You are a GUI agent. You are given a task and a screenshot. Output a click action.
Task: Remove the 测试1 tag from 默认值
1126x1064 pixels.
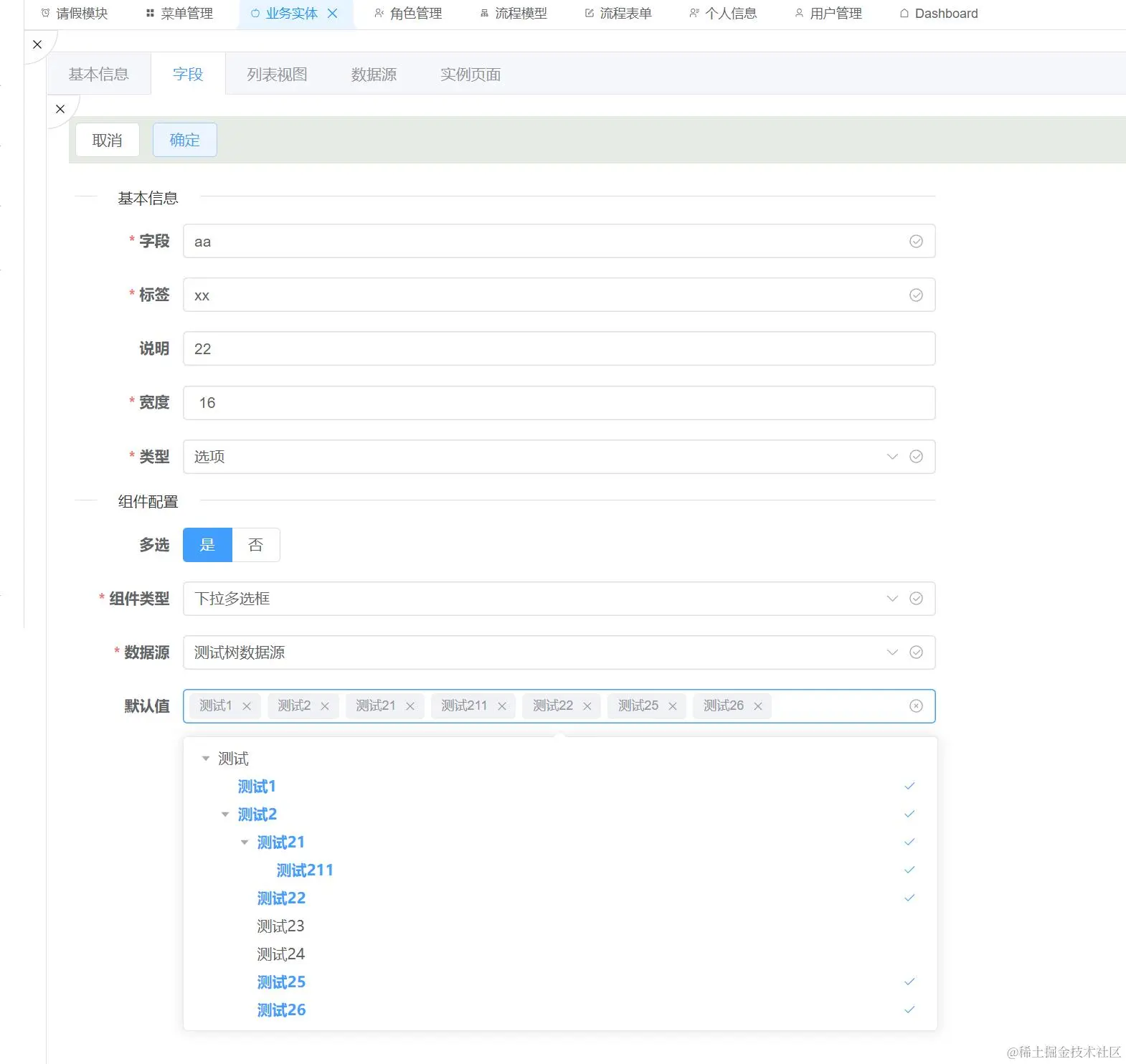[x=247, y=706]
